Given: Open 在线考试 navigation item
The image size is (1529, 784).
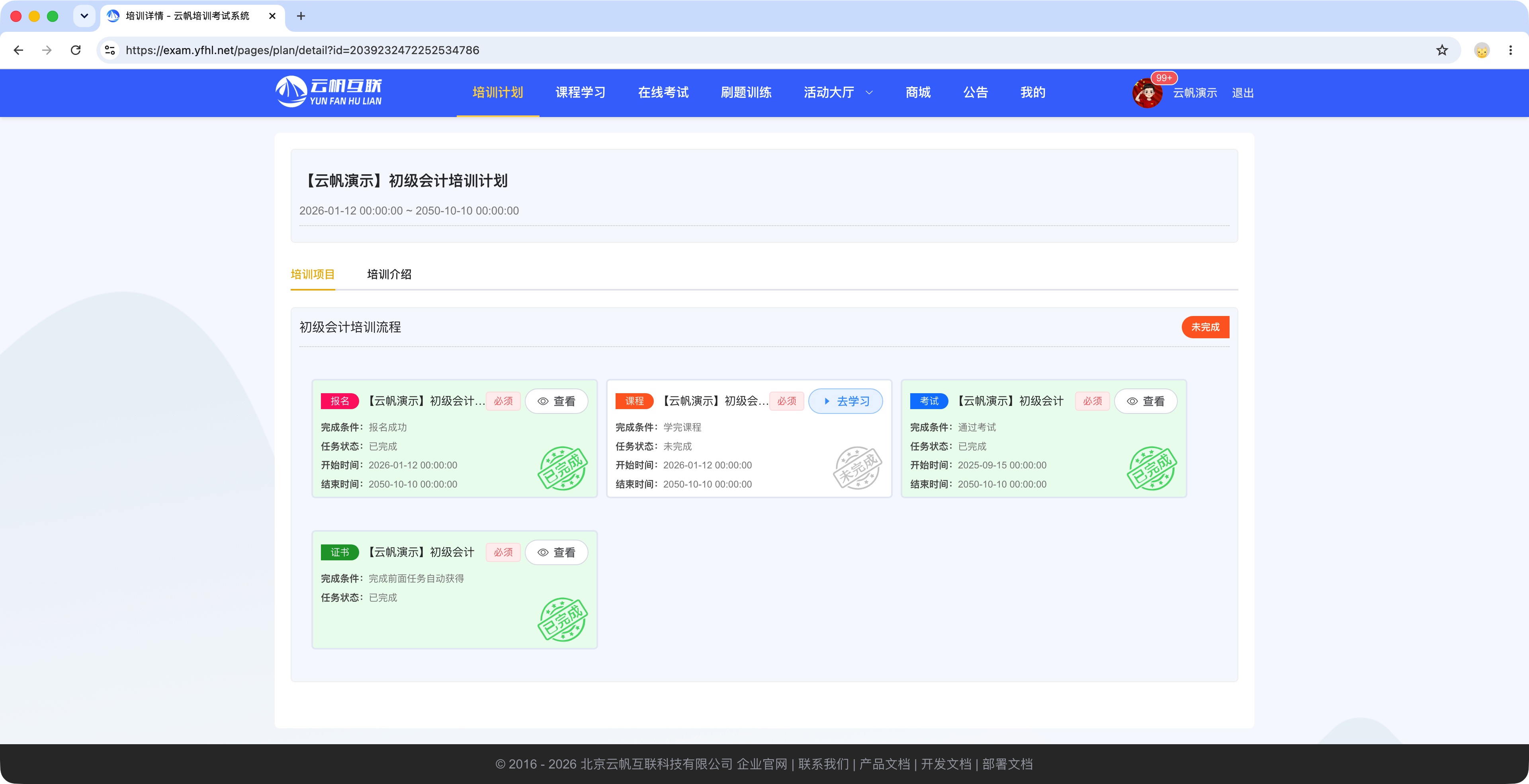Looking at the screenshot, I should pyautogui.click(x=663, y=92).
